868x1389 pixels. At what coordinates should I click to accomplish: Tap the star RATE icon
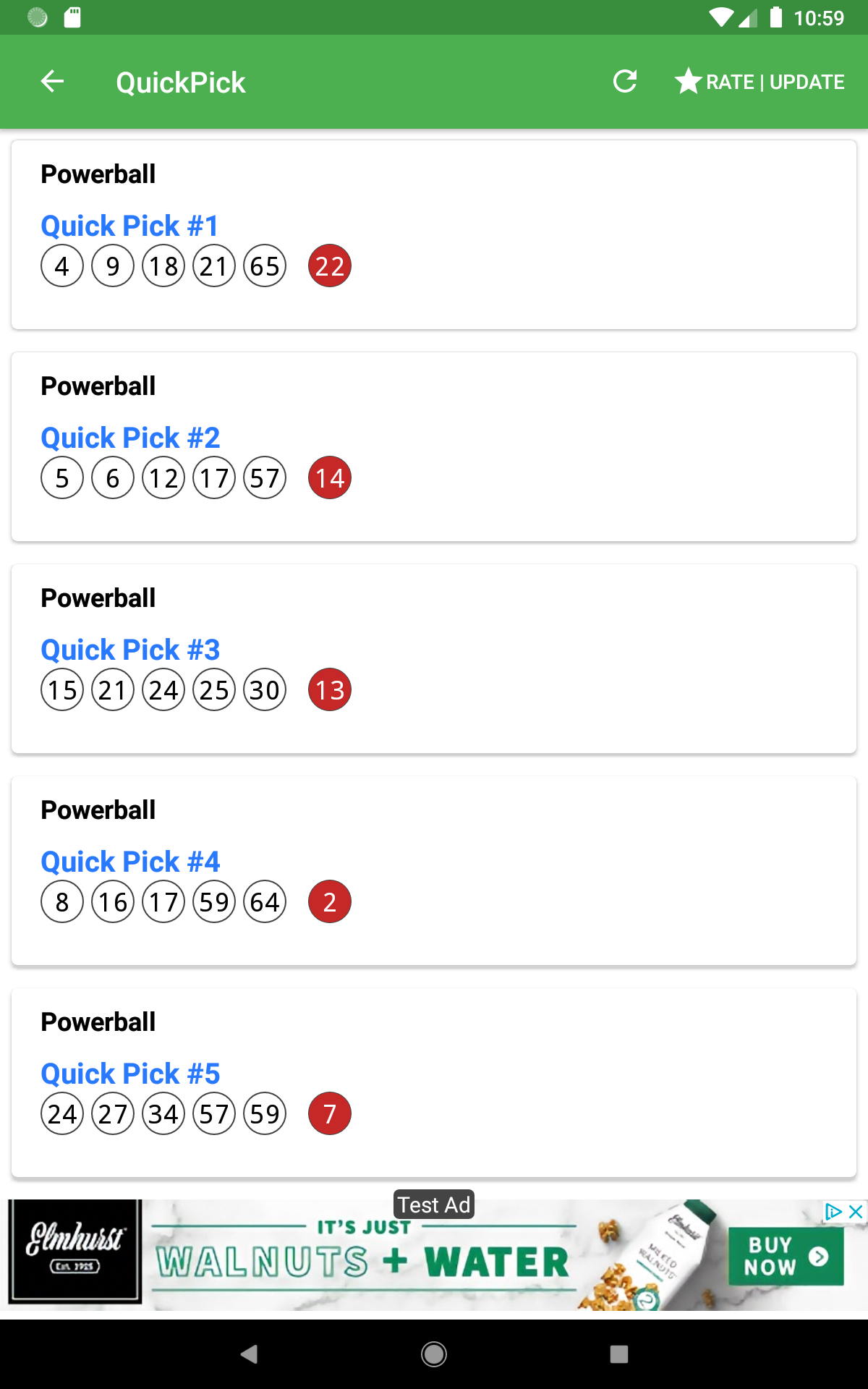pyautogui.click(x=688, y=81)
